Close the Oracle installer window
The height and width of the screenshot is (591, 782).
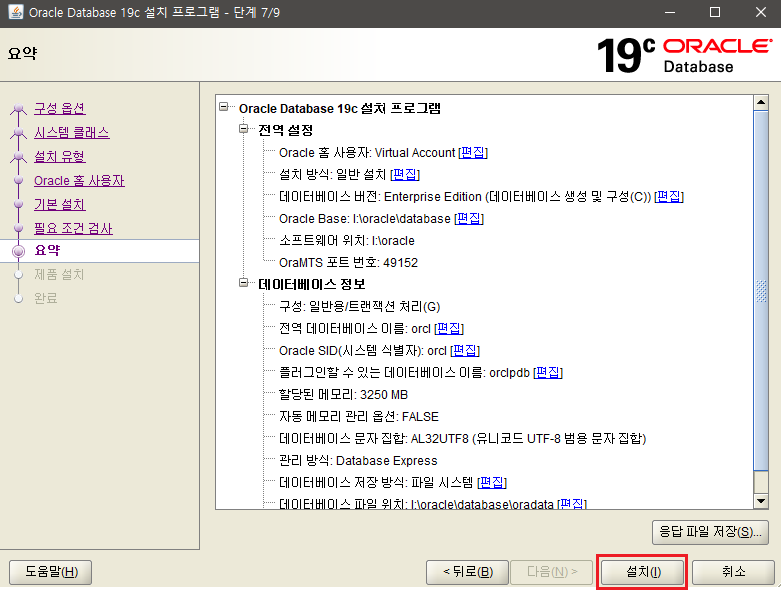coord(760,12)
